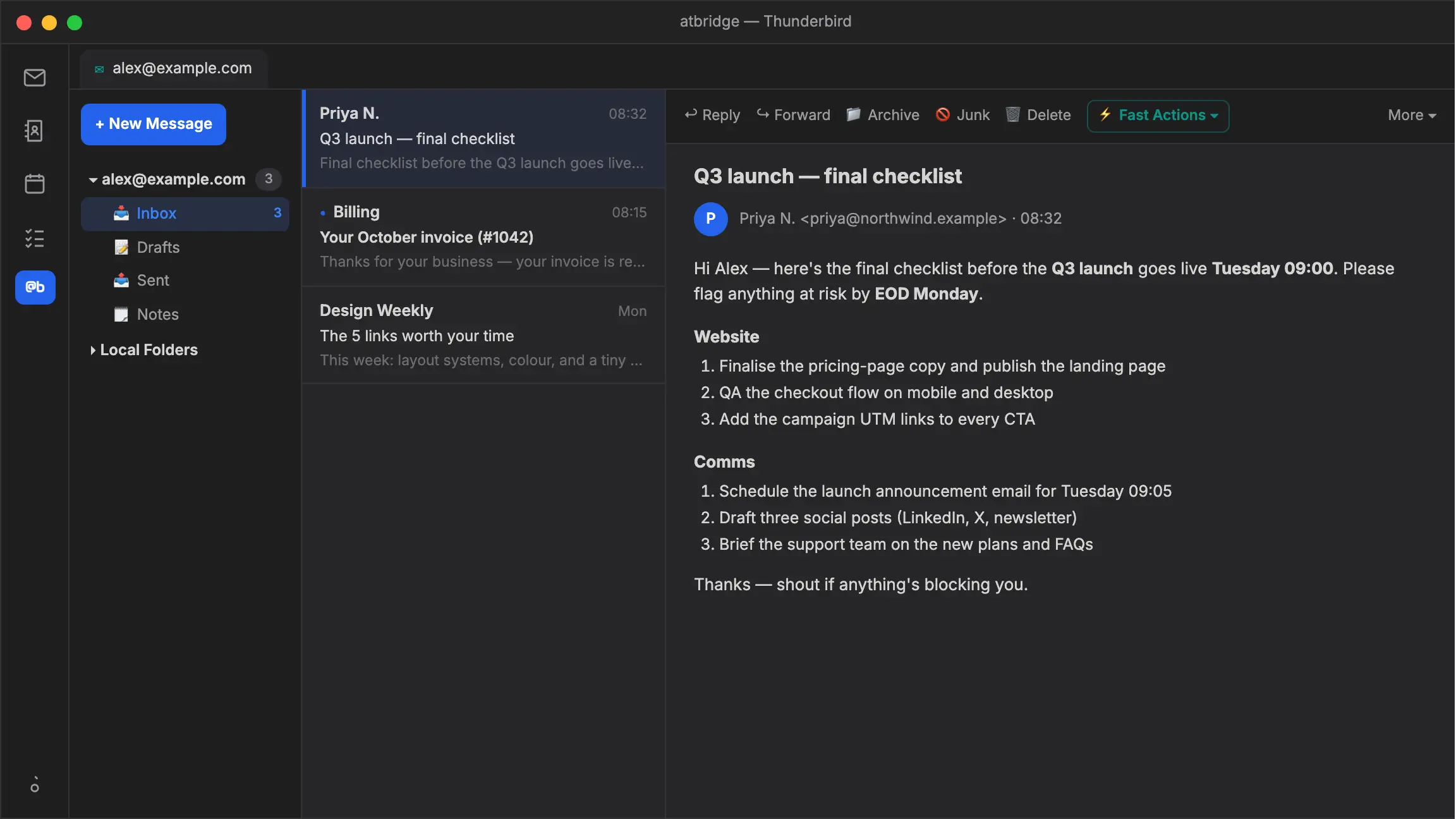Click "Draft three social posts" list item
Screen dimensions: 1456x819
coord(898,518)
